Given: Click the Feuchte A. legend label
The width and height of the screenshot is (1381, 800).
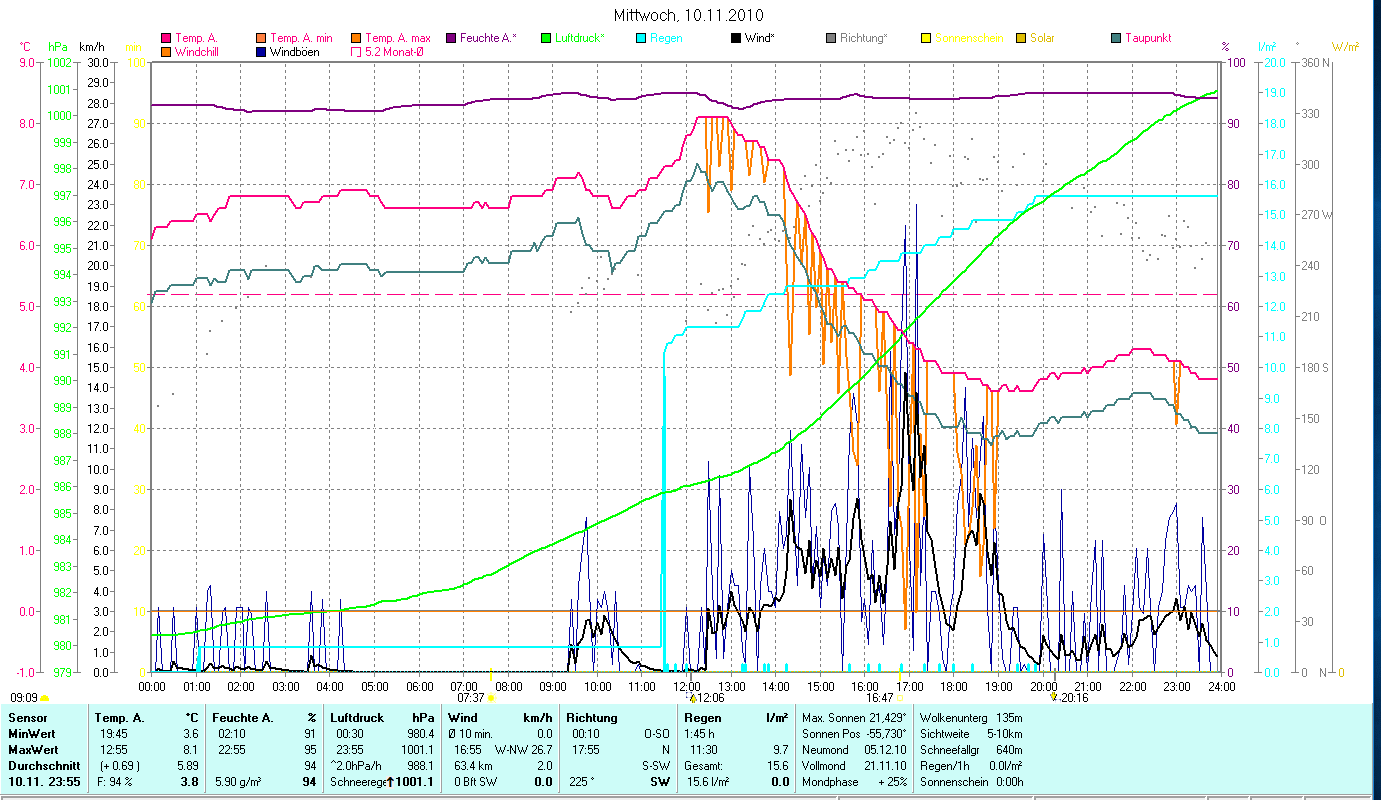Looking at the screenshot, I should click(x=488, y=38).
